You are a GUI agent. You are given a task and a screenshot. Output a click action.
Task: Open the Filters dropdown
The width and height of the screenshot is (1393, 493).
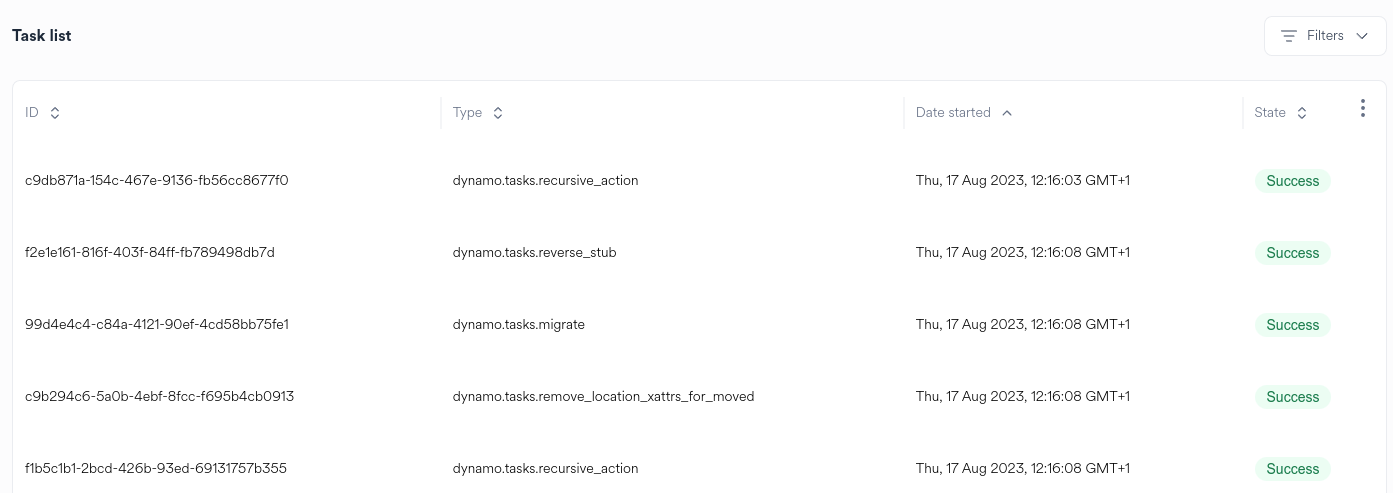click(1324, 36)
